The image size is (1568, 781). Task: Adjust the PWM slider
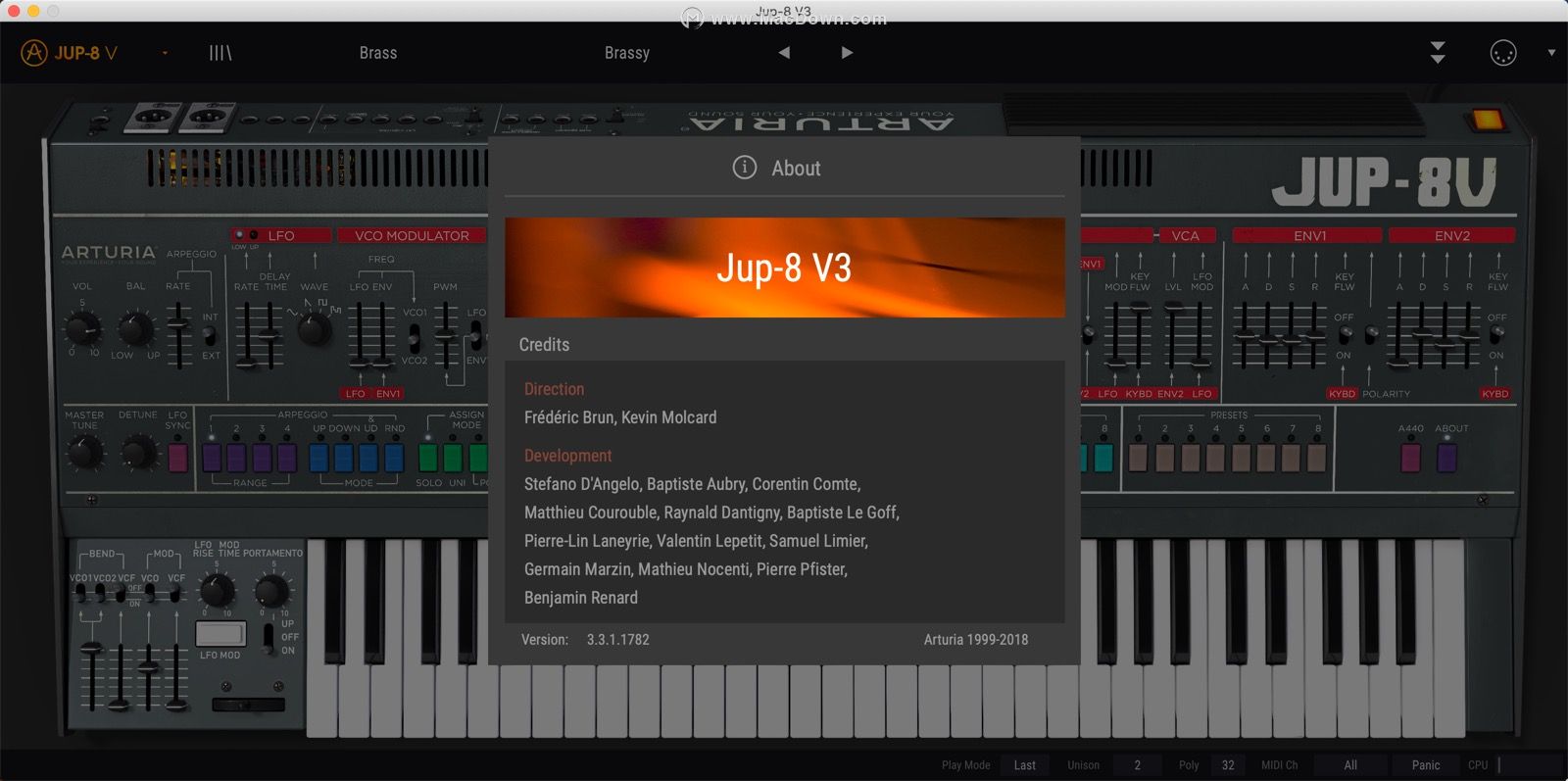446,335
